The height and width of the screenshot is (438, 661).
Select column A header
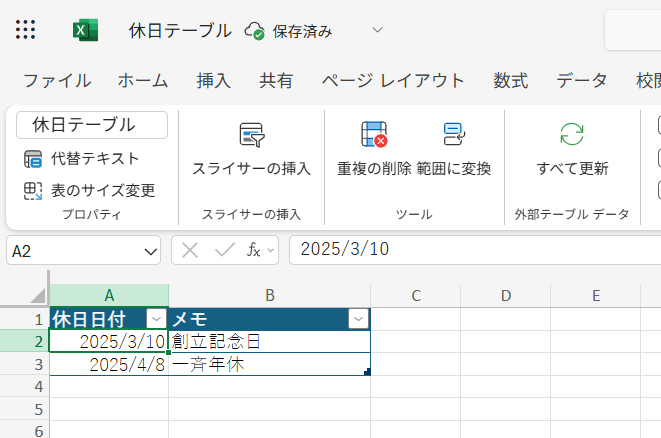[x=109, y=296]
